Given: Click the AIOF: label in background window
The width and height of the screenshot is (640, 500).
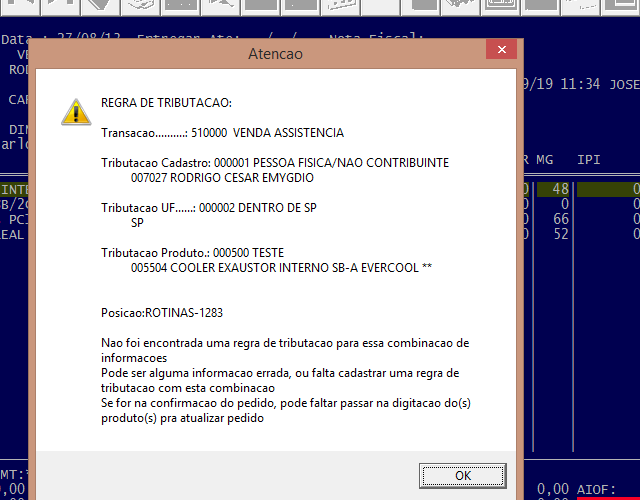Looking at the screenshot, I should pos(596,489).
